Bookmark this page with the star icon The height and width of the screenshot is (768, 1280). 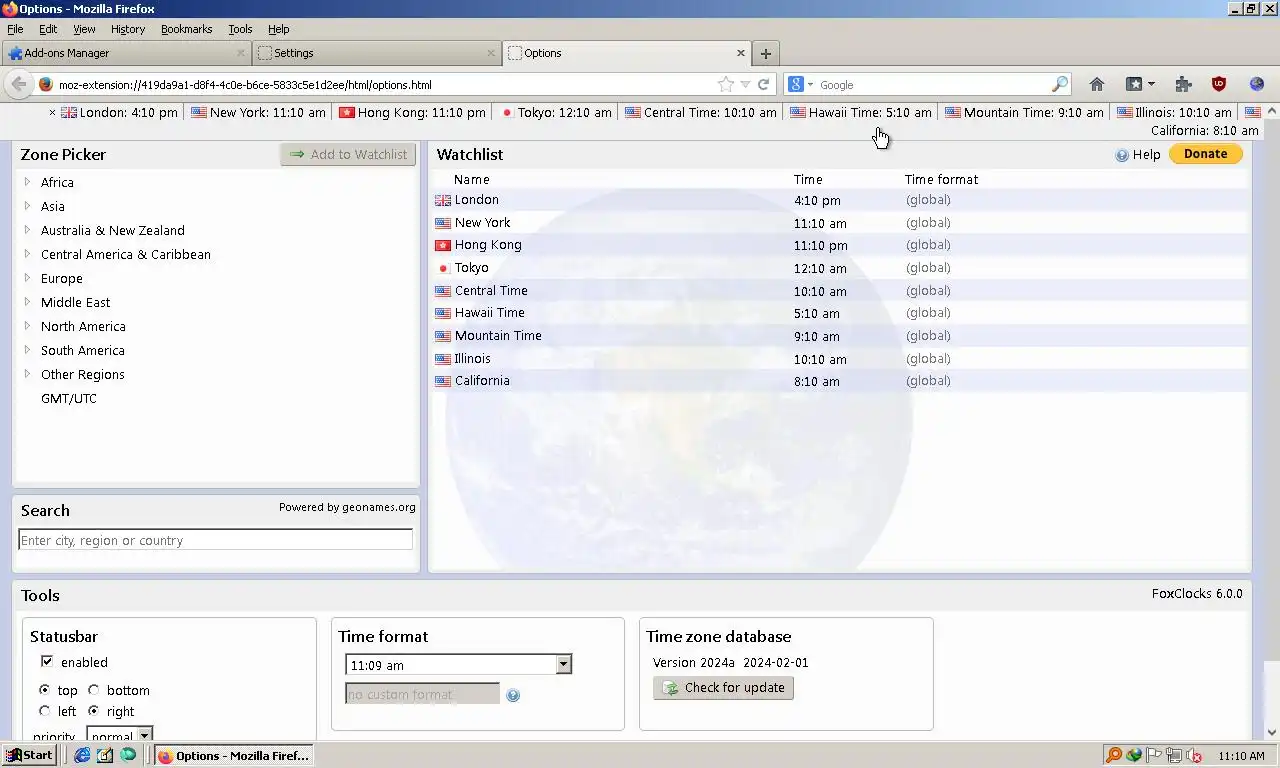click(726, 85)
